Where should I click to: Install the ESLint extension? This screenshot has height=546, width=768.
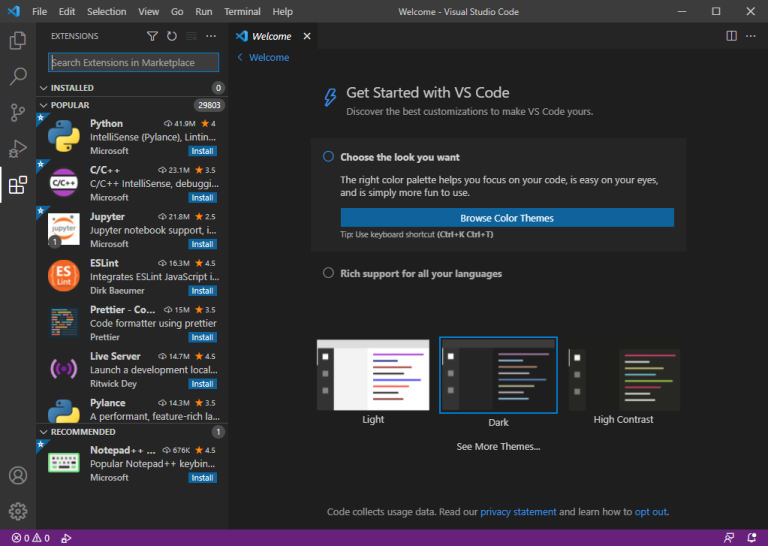point(202,290)
